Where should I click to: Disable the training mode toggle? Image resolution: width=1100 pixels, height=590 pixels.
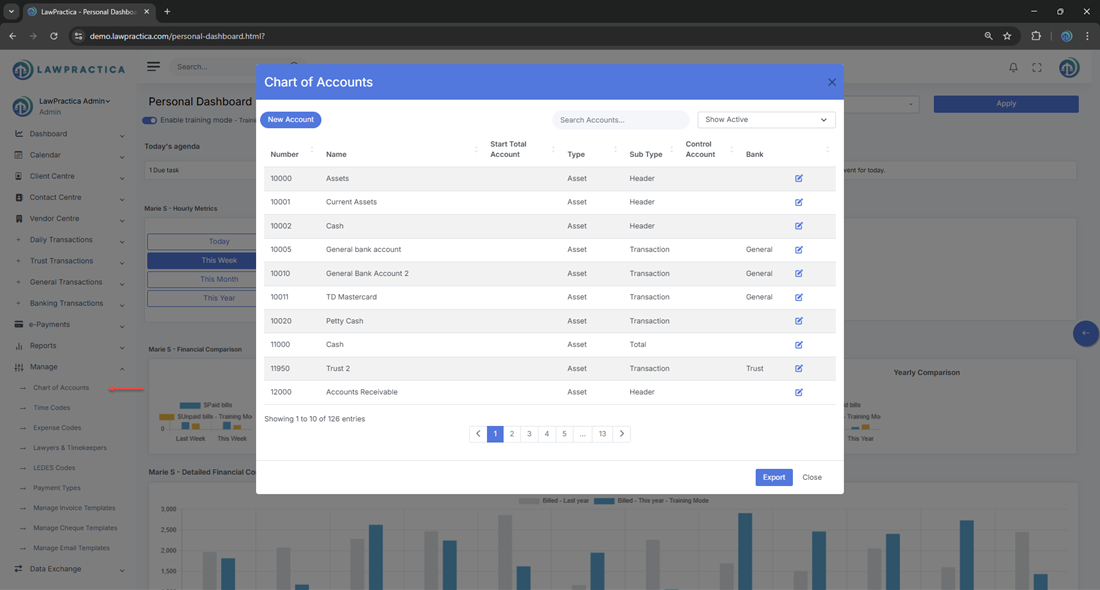(x=150, y=120)
